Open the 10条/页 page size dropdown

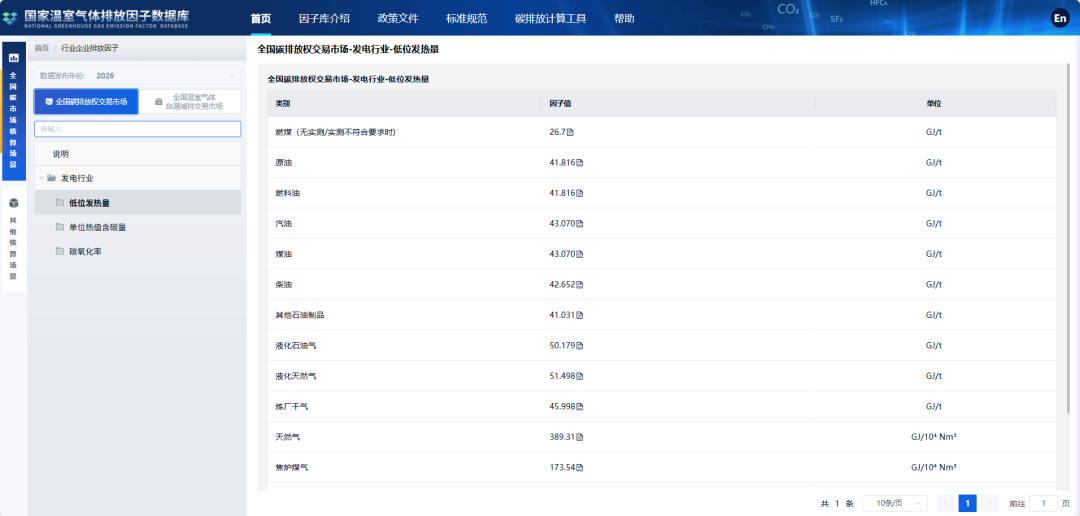(x=895, y=504)
